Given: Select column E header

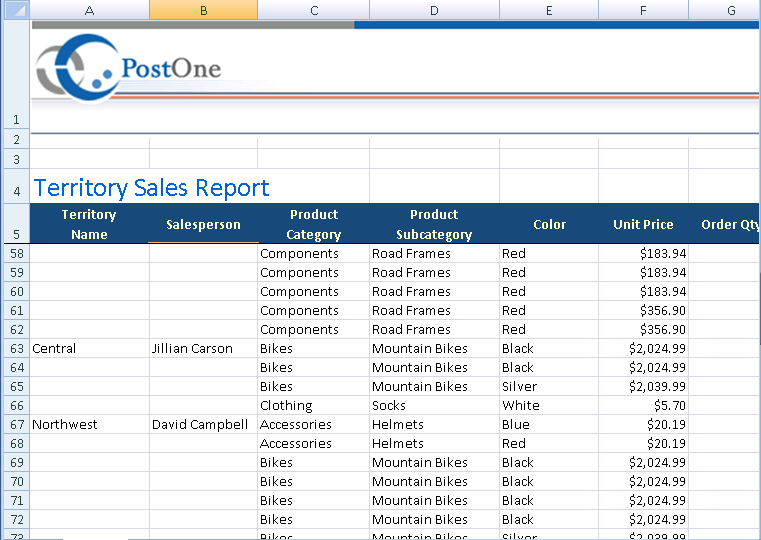Looking at the screenshot, I should pyautogui.click(x=549, y=10).
